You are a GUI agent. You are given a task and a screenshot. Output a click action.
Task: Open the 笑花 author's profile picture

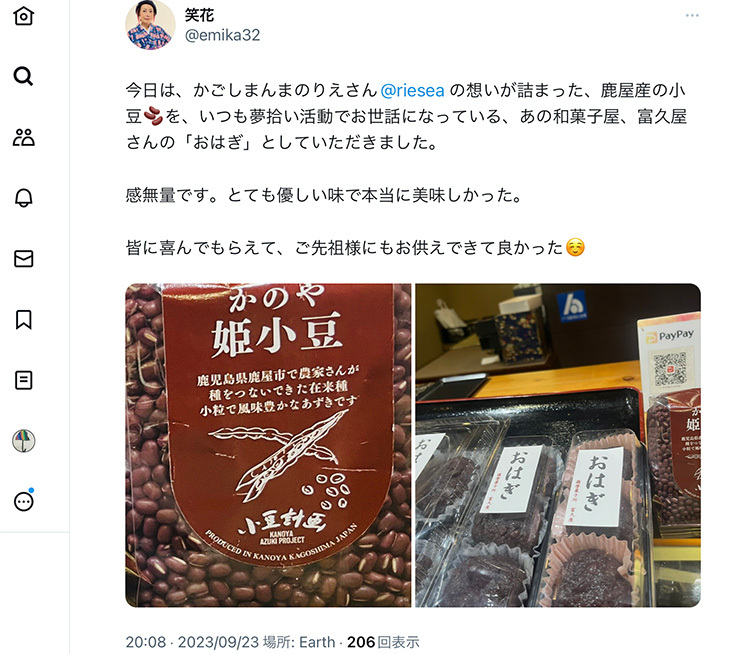(150, 24)
